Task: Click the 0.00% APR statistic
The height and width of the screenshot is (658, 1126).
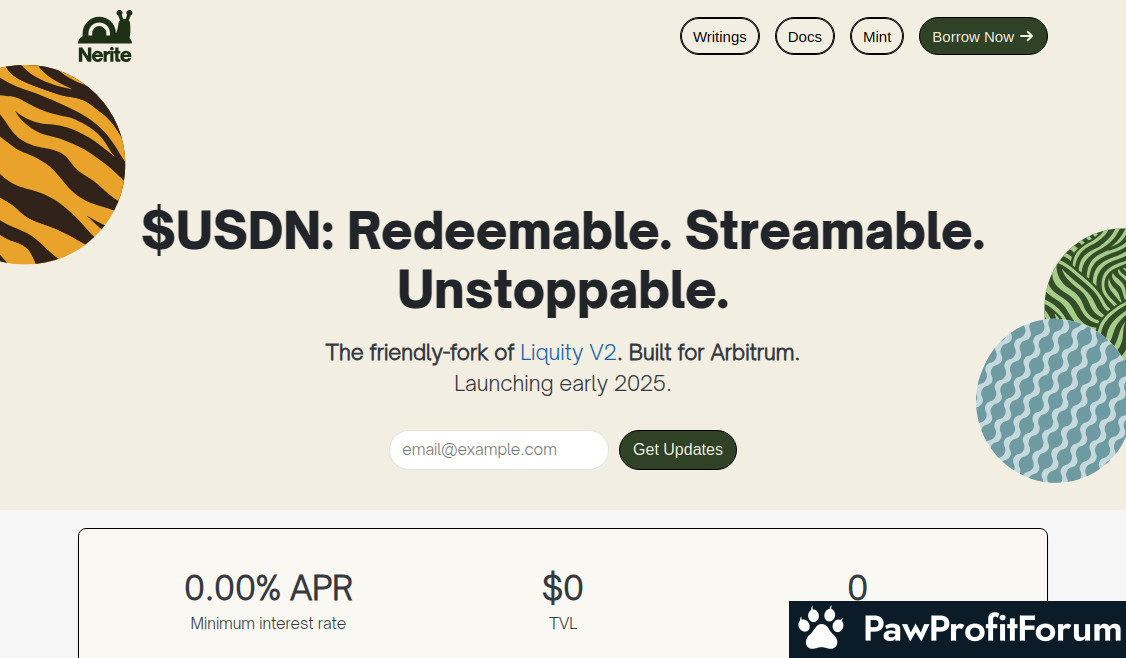Action: [268, 588]
